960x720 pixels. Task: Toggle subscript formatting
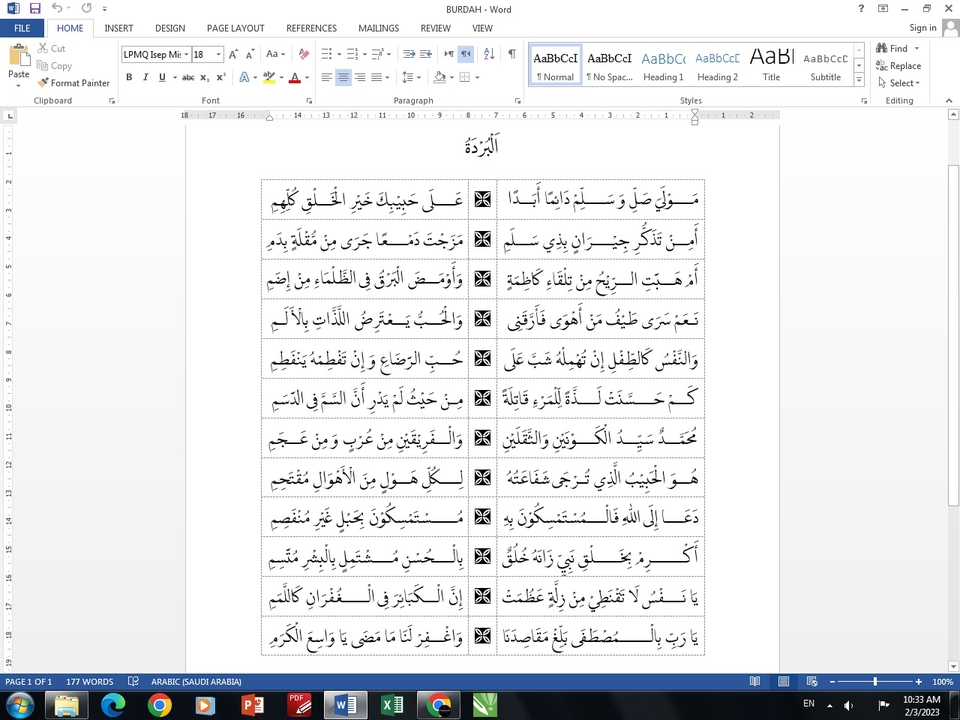click(x=204, y=77)
